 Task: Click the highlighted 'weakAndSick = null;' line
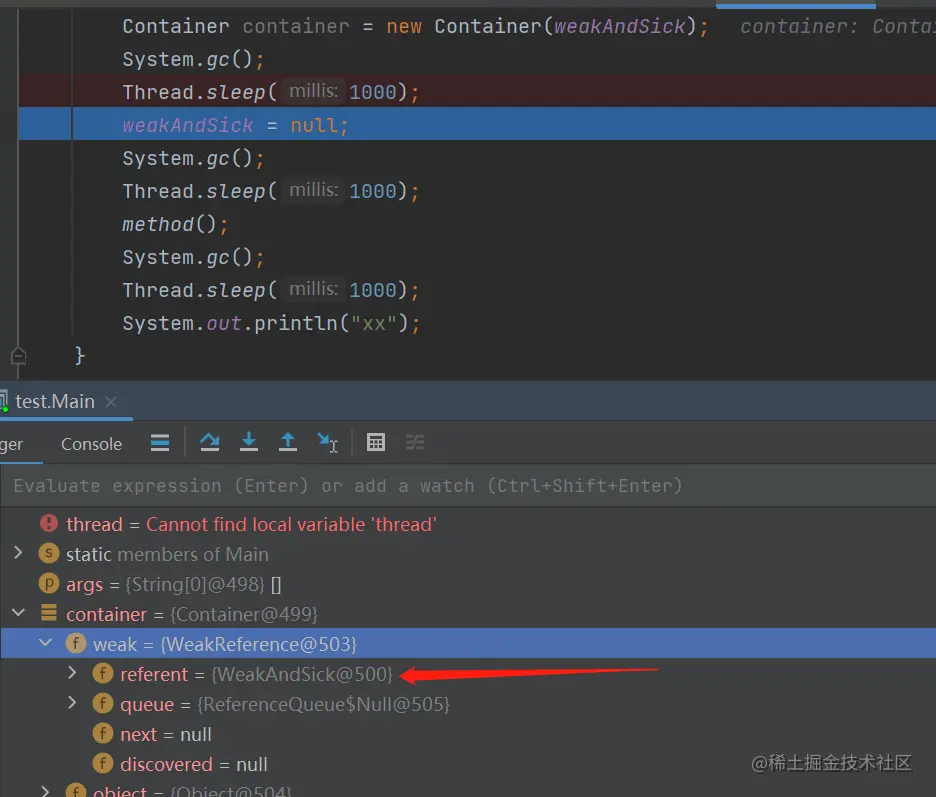(477, 124)
